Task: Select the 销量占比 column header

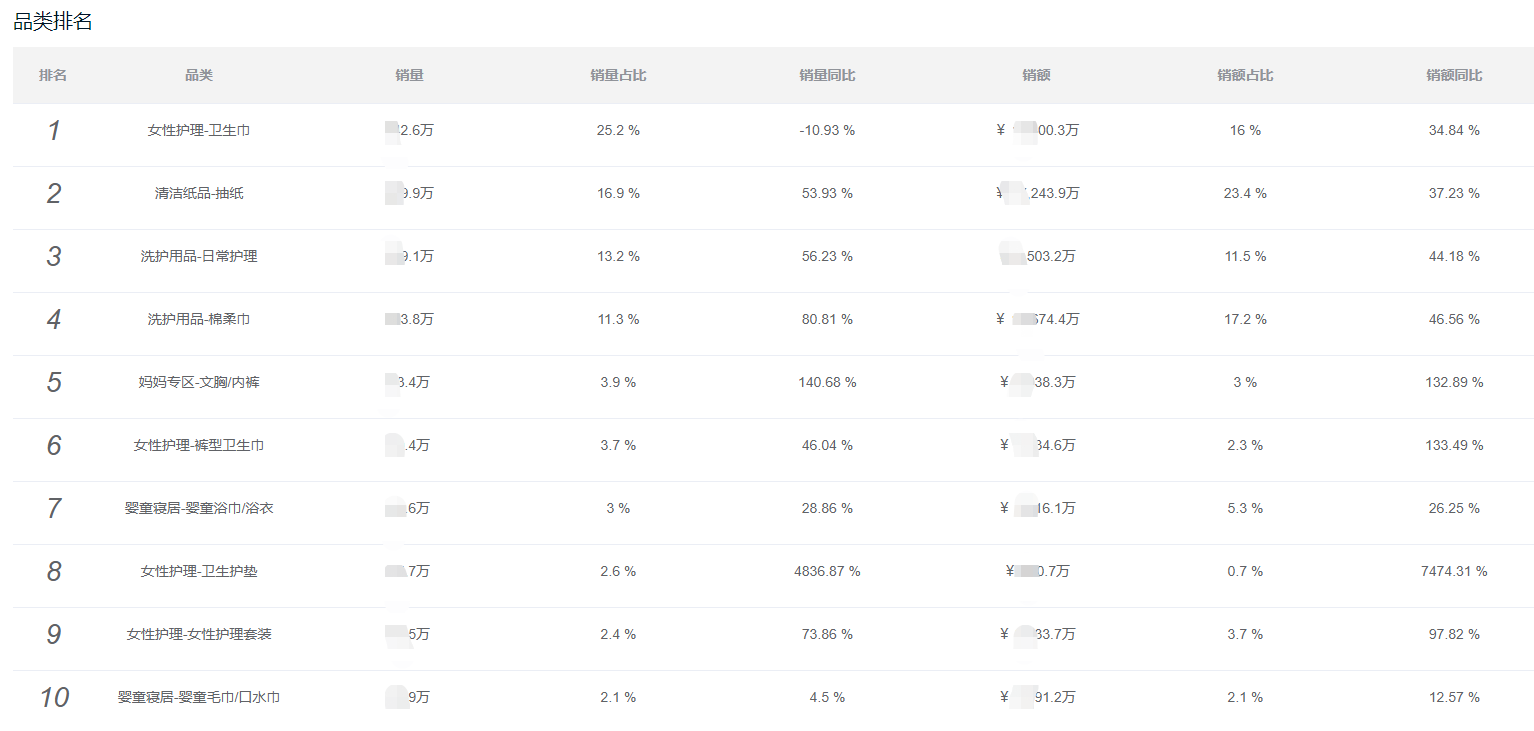Action: coord(618,75)
